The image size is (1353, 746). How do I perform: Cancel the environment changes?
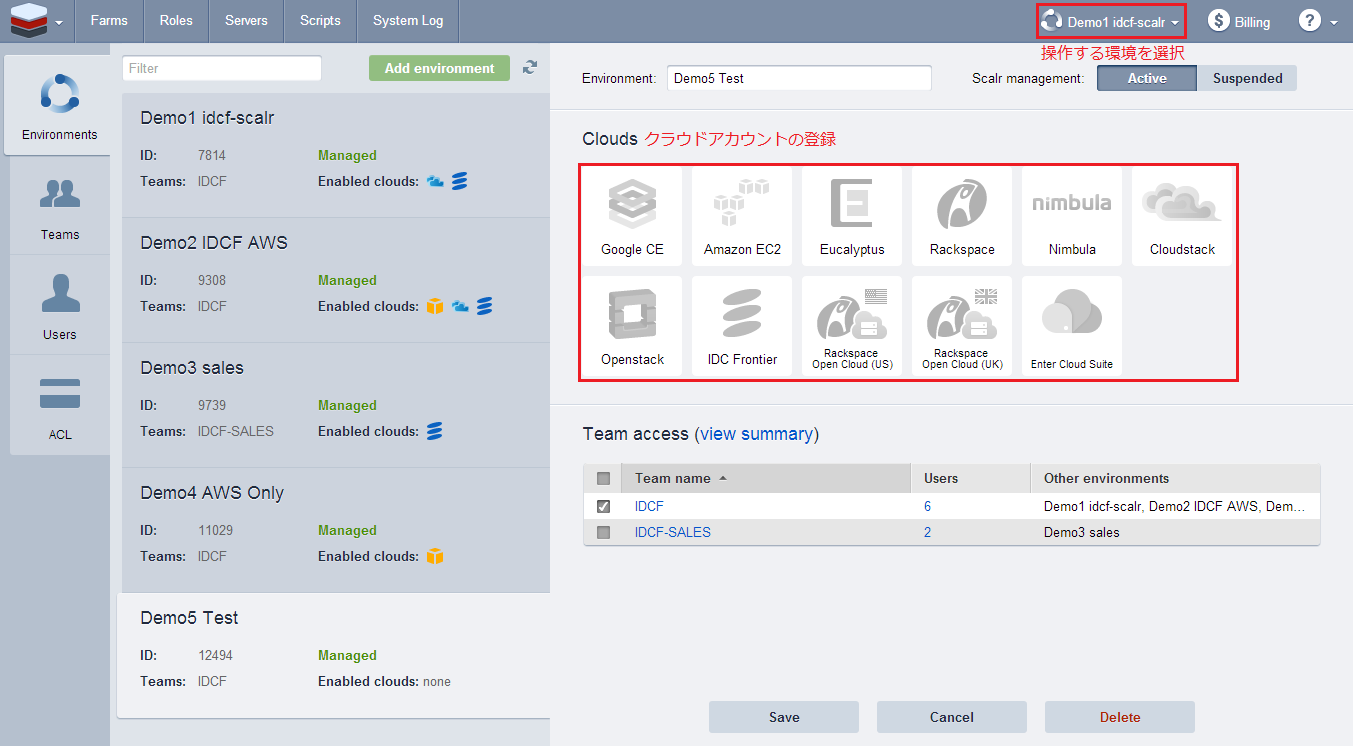click(x=952, y=717)
